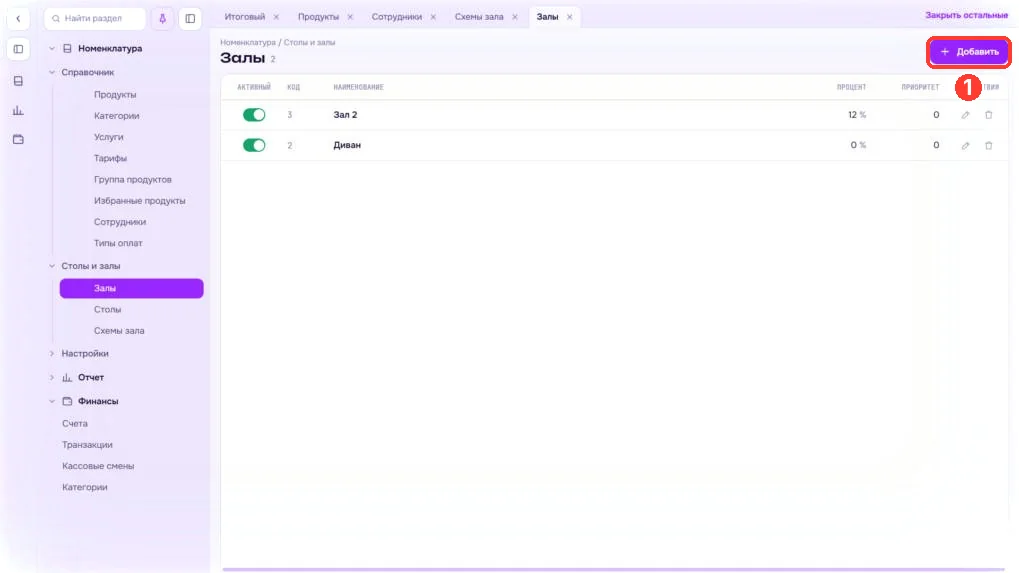Open Столы in the sidebar
The image size is (1019, 573).
pyautogui.click(x=107, y=310)
